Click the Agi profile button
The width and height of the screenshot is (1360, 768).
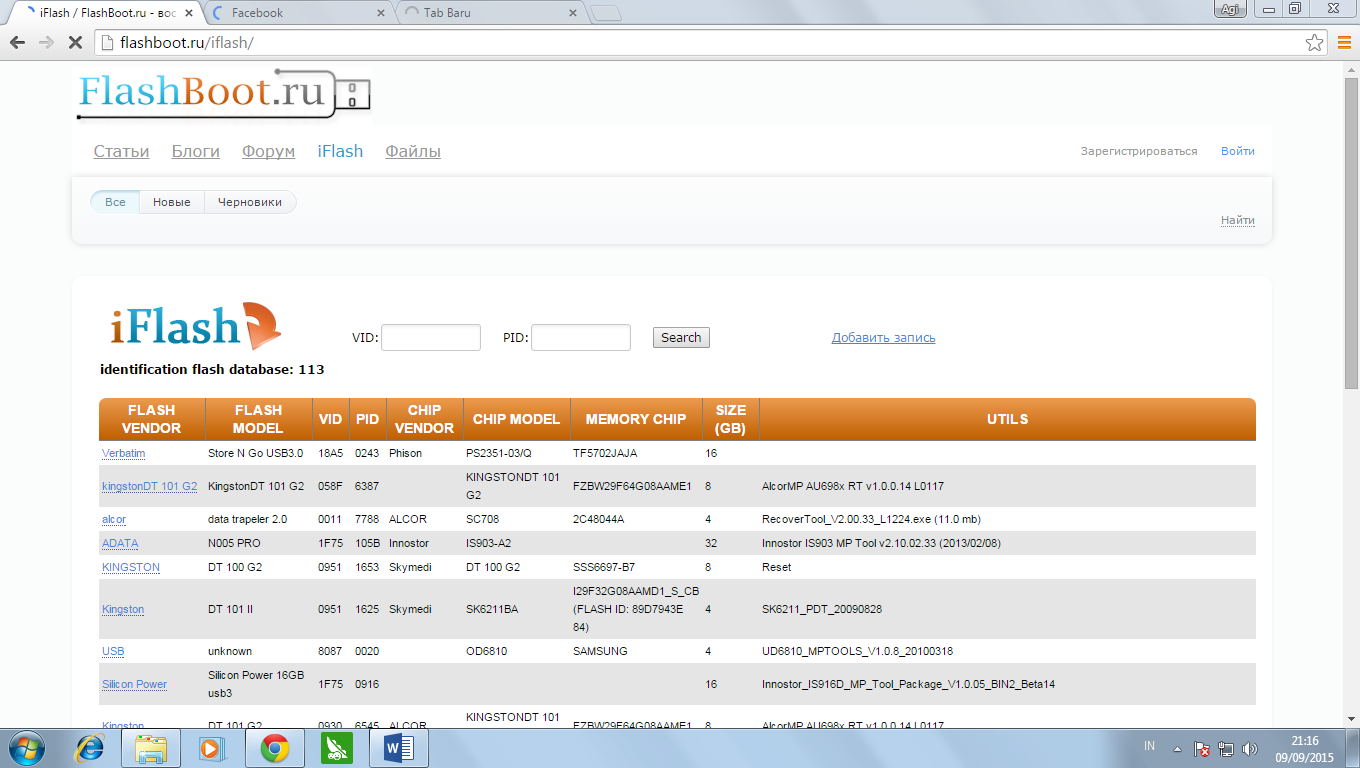point(1229,9)
